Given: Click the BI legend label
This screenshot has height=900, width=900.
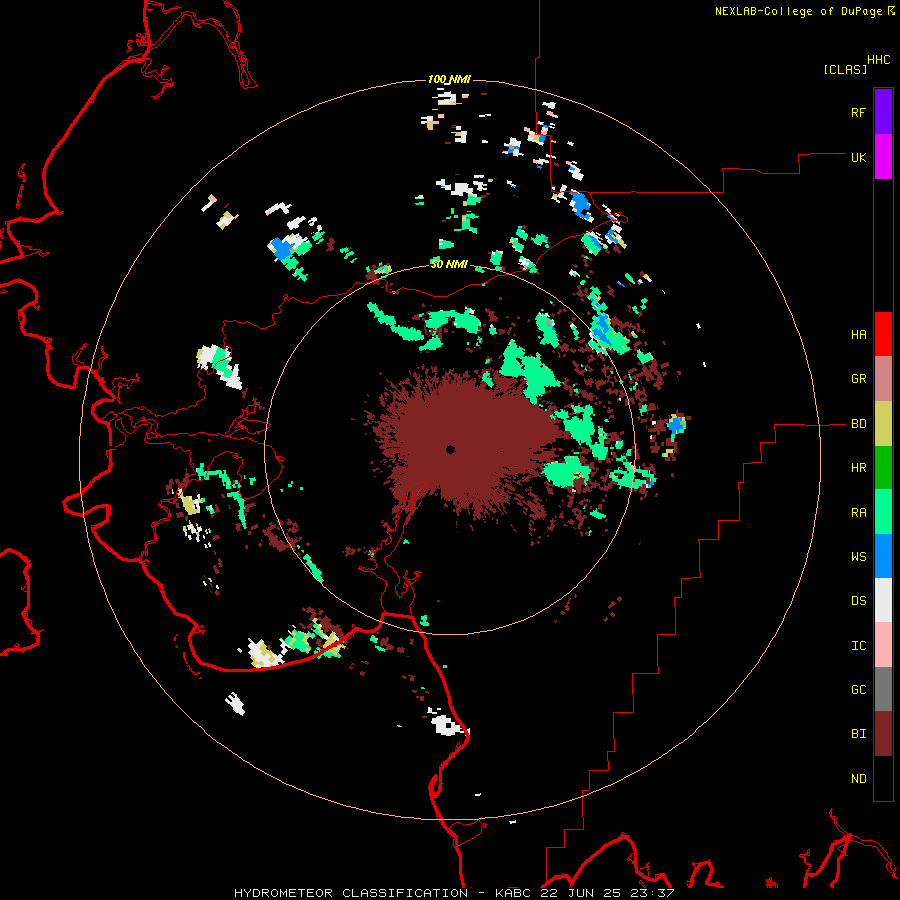Looking at the screenshot, I should point(858,734).
